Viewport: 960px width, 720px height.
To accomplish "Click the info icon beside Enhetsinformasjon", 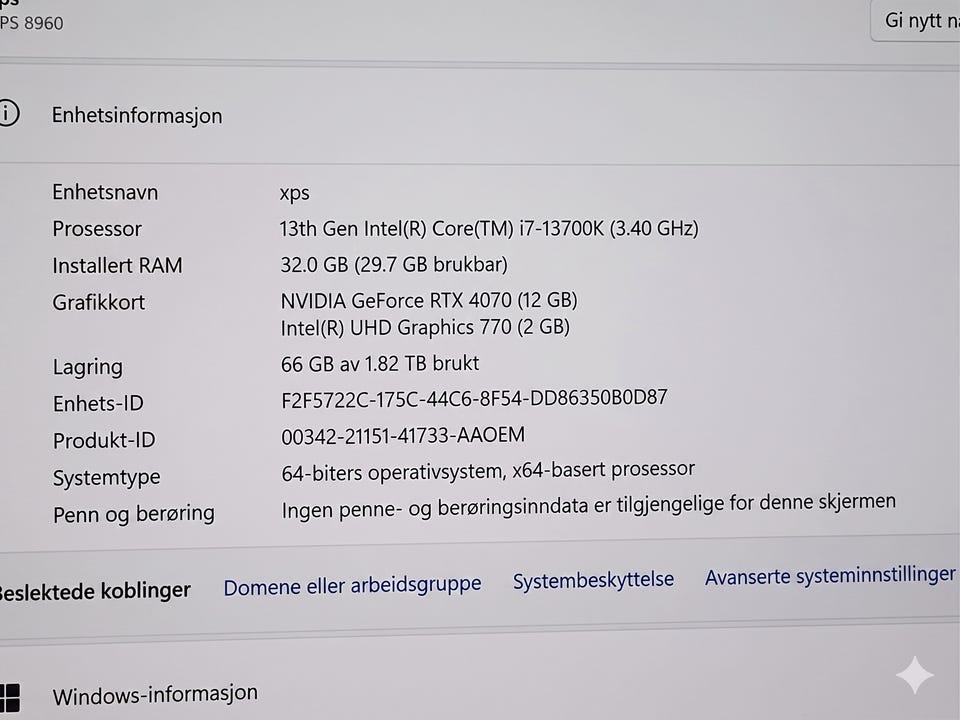I will tap(7, 113).
